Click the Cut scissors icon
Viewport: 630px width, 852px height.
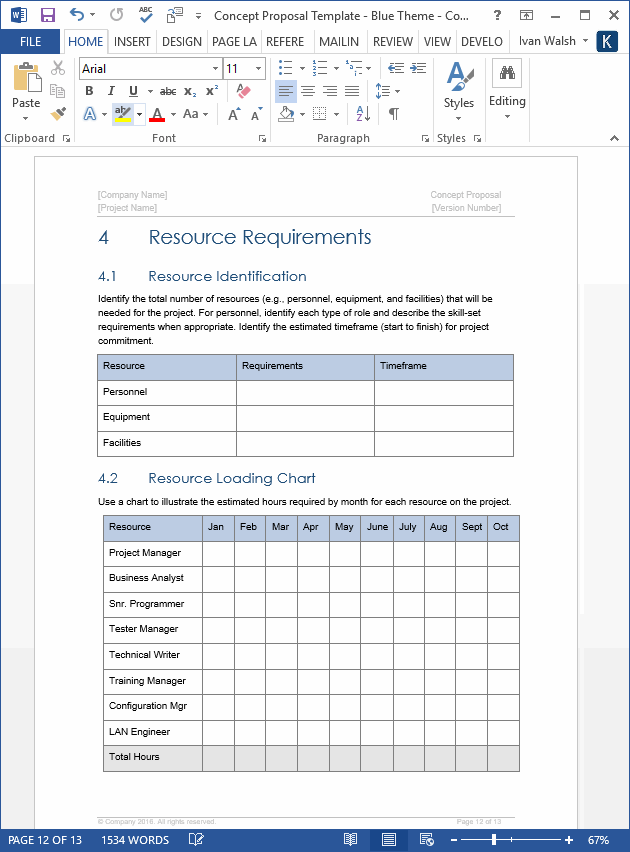click(58, 68)
